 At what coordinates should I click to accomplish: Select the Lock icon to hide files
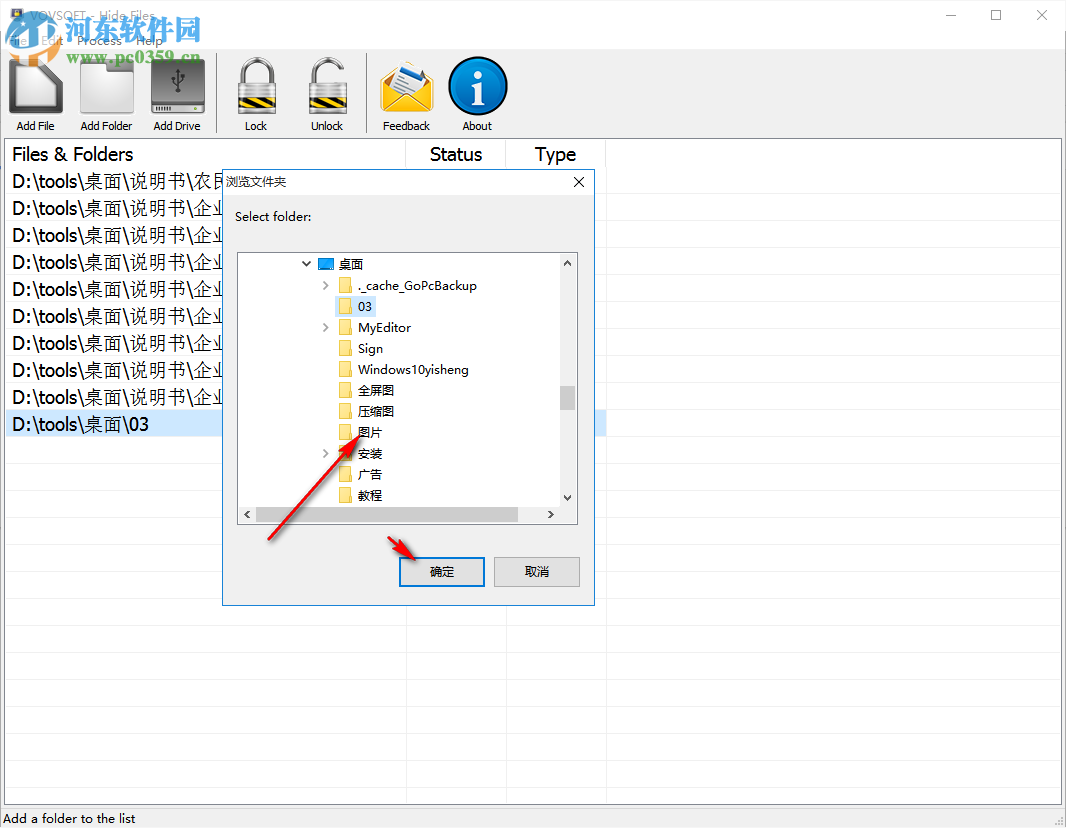click(256, 85)
